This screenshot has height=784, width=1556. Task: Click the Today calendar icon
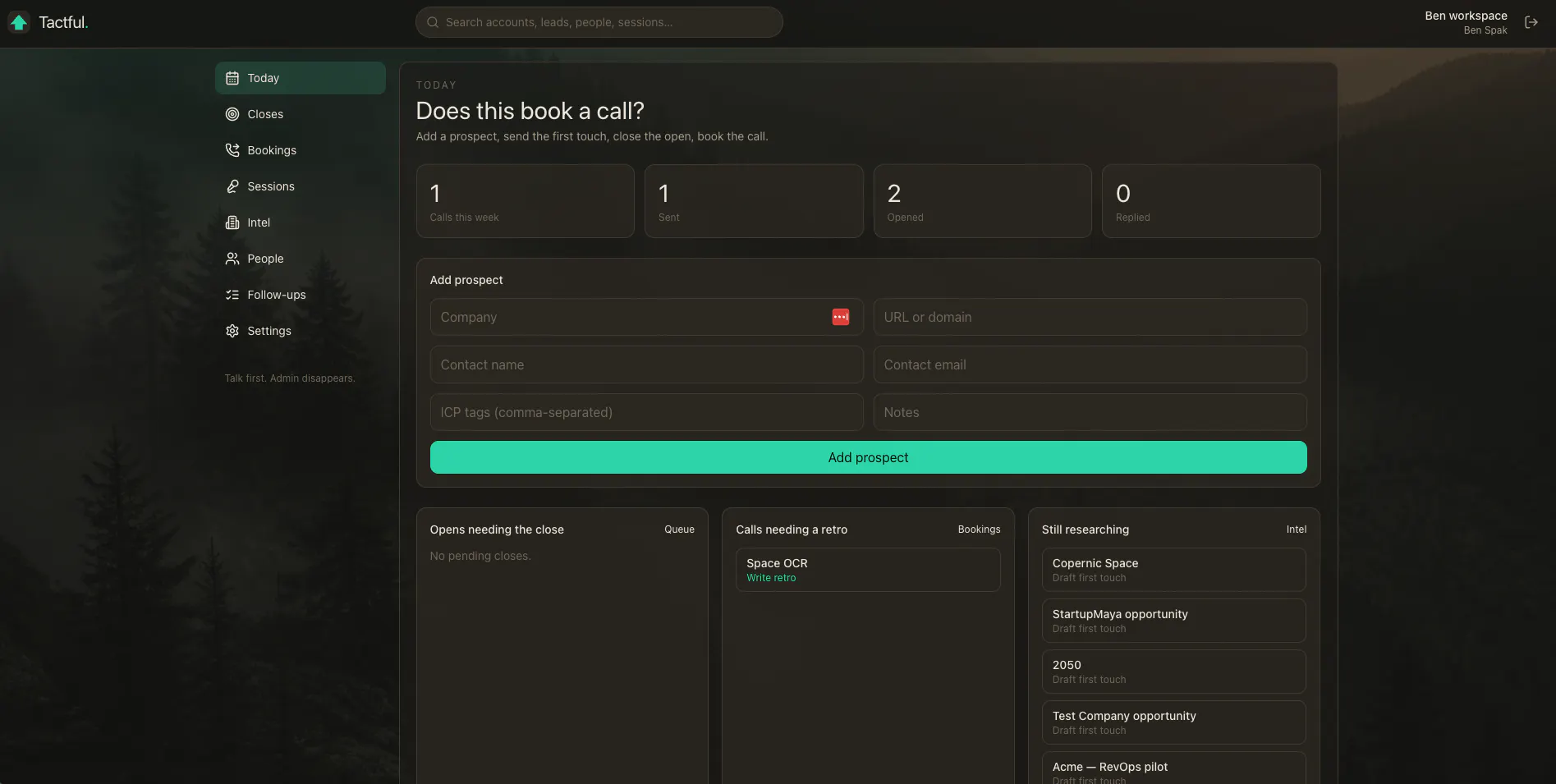232,78
